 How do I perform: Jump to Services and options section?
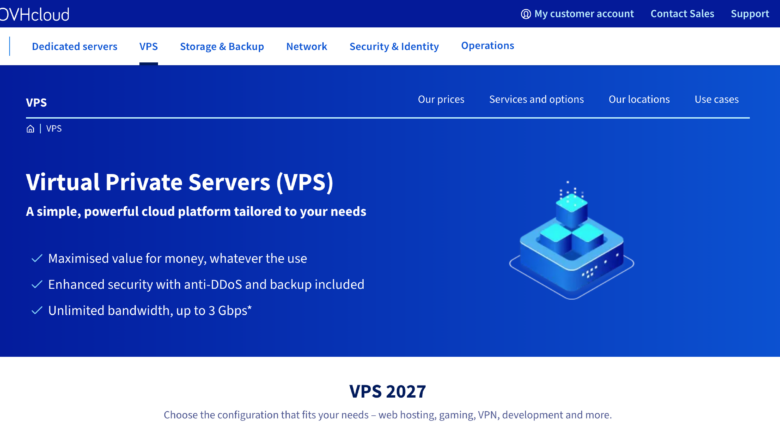pyautogui.click(x=536, y=99)
